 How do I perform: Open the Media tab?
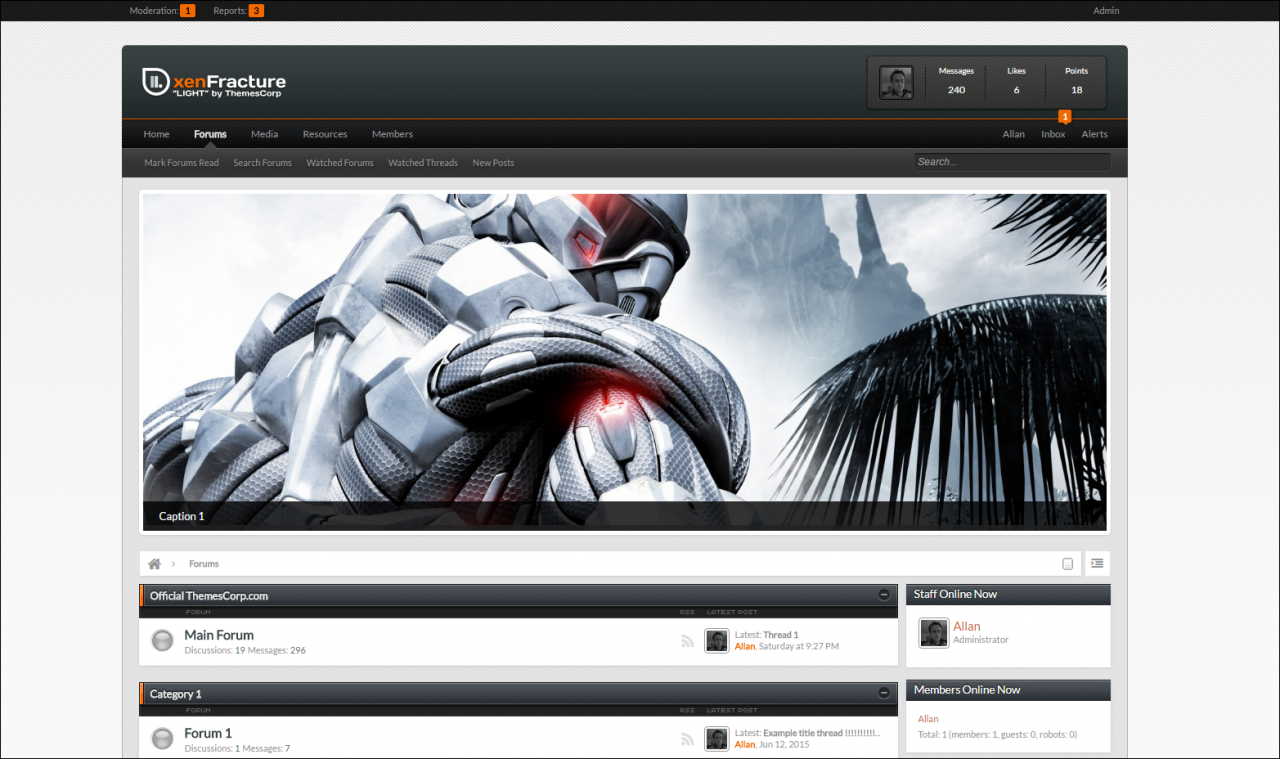pyautogui.click(x=264, y=134)
